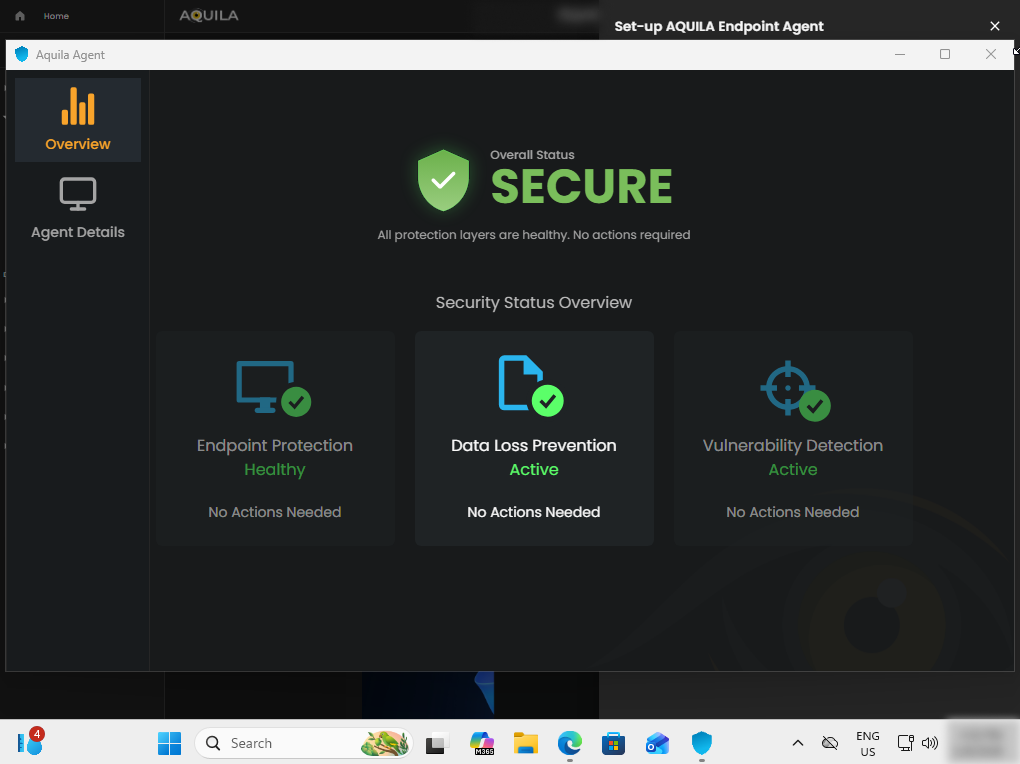Click the ENG US language indicator
The image size is (1020, 764).
867,743
